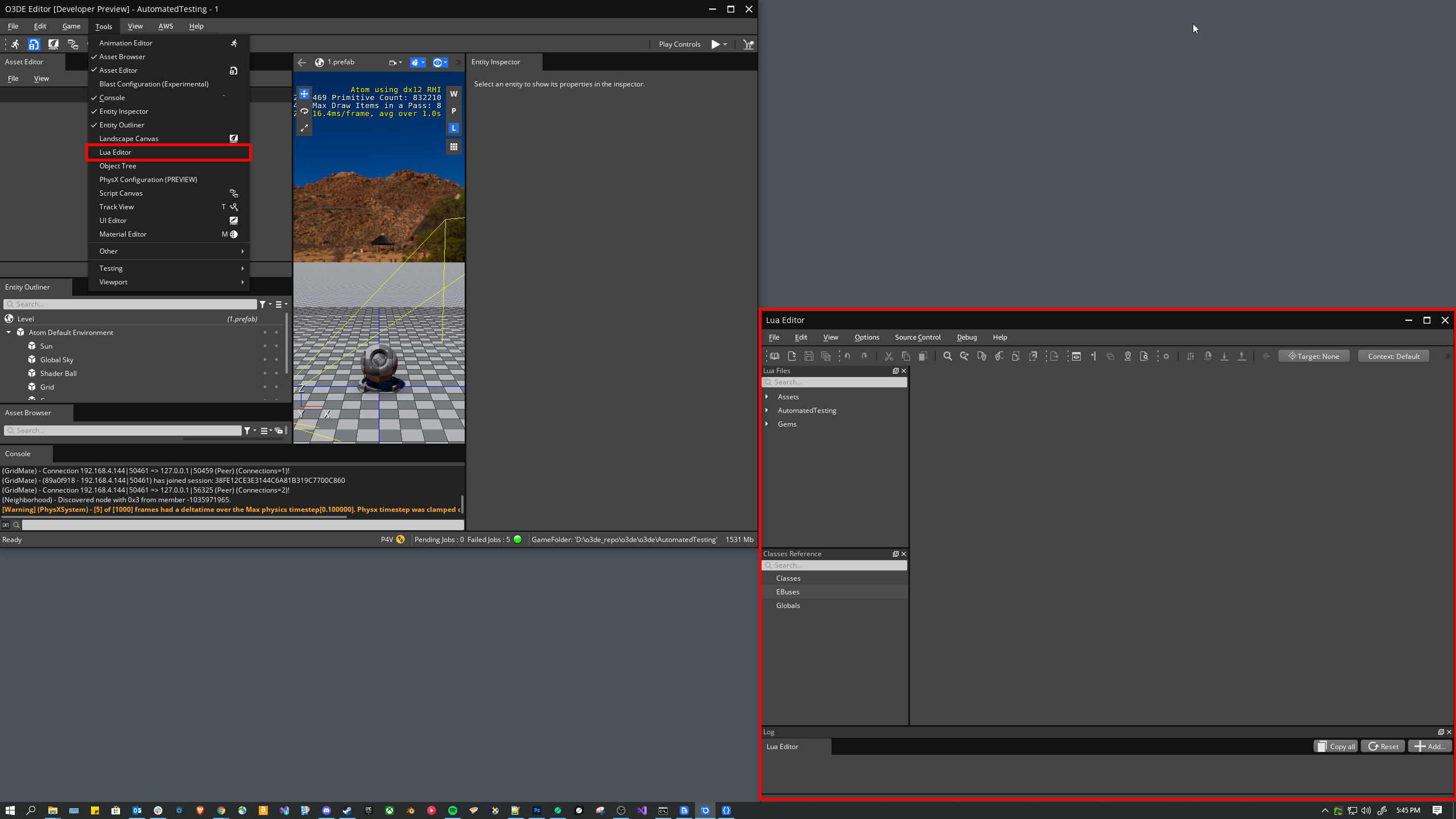Open viewport camera dropdown

[395, 63]
